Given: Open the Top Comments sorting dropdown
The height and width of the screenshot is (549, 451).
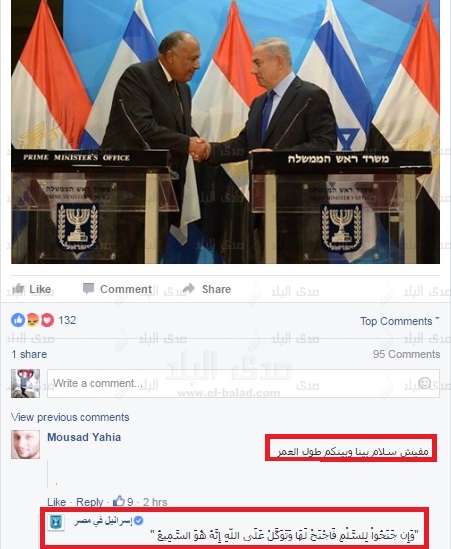Looking at the screenshot, I should pyautogui.click(x=400, y=321).
